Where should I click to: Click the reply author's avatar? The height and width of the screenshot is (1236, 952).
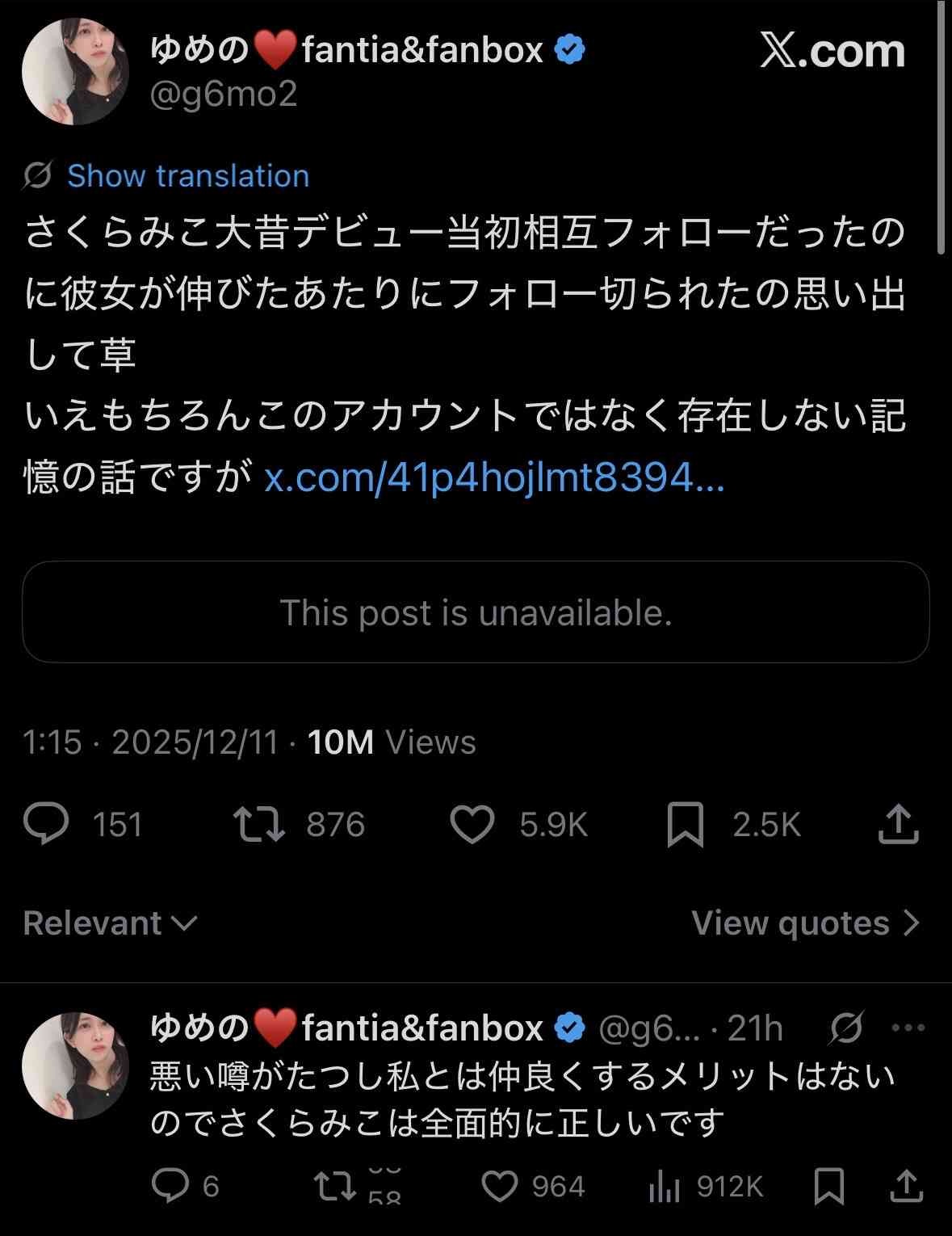(75, 1066)
